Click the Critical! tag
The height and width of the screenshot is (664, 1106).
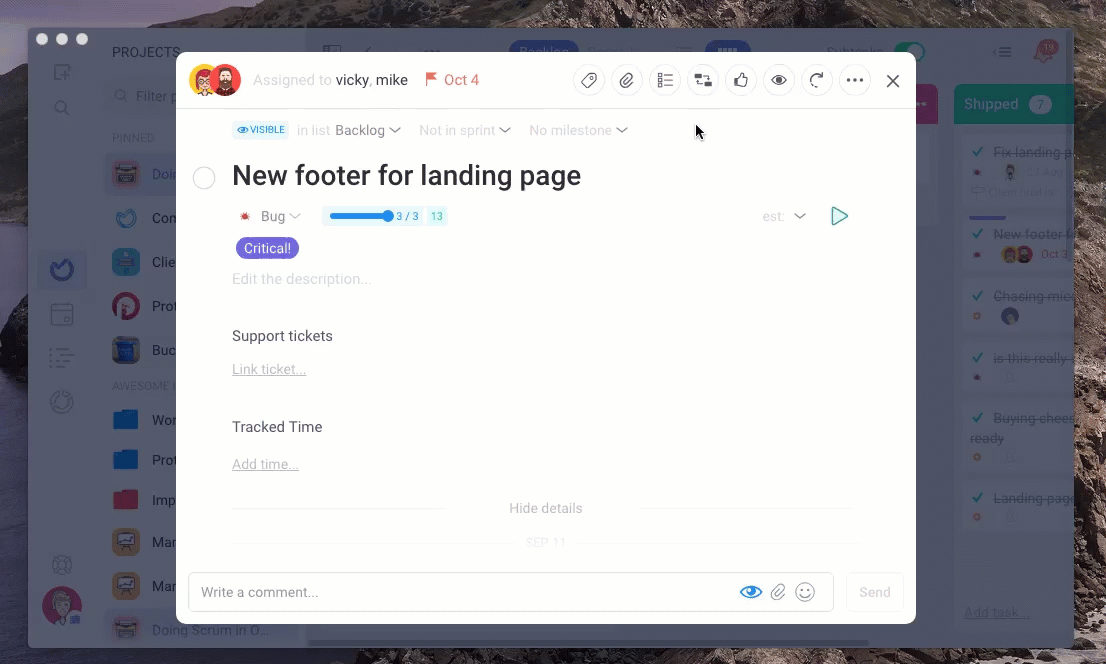[x=267, y=248]
